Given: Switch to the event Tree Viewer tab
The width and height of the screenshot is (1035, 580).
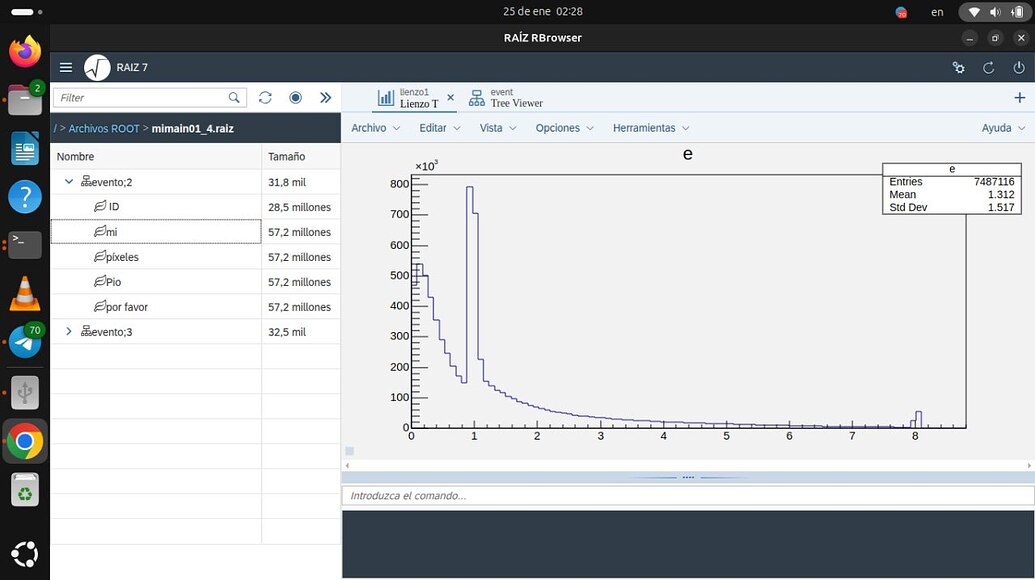Looking at the screenshot, I should 506,98.
